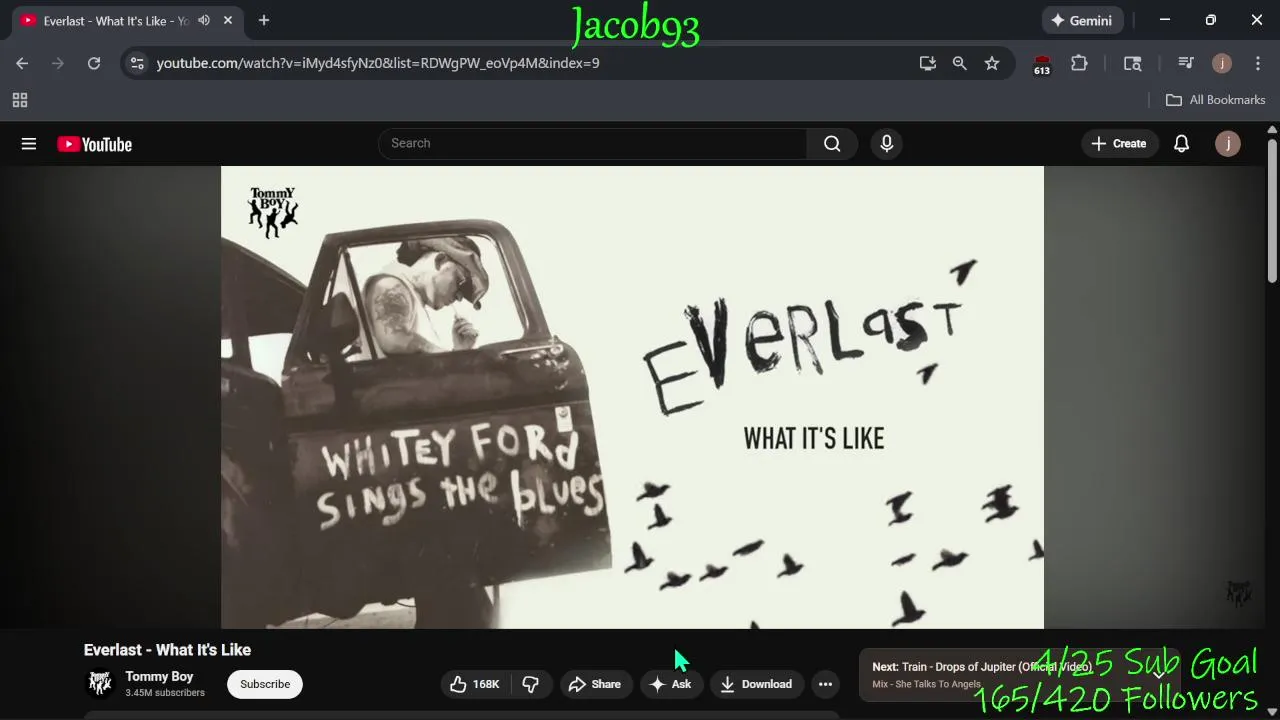
Task: Share the Everlast video
Action: click(595, 684)
